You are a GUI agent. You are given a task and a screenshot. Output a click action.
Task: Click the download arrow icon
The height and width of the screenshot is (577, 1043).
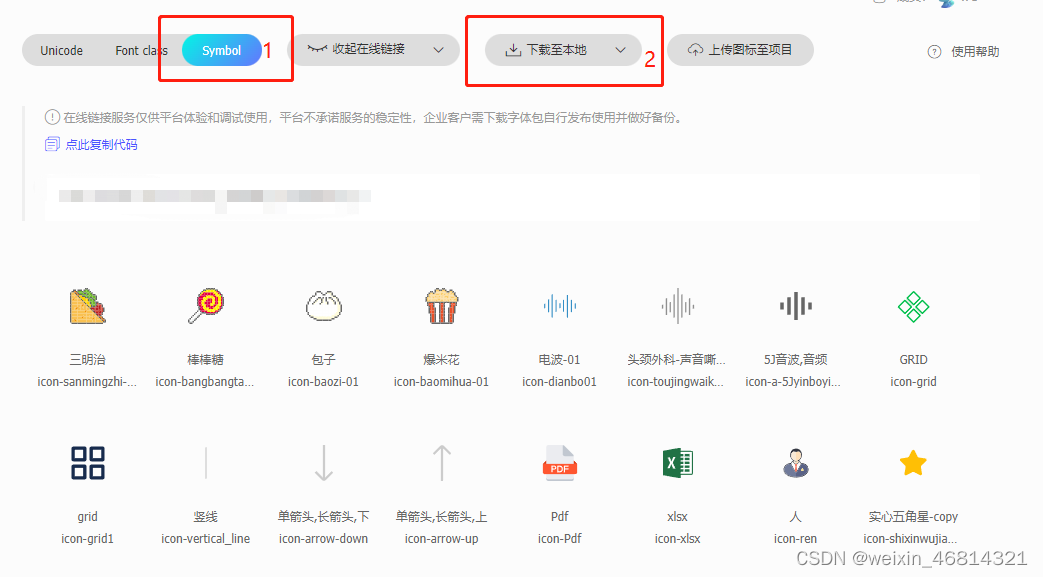(513, 50)
